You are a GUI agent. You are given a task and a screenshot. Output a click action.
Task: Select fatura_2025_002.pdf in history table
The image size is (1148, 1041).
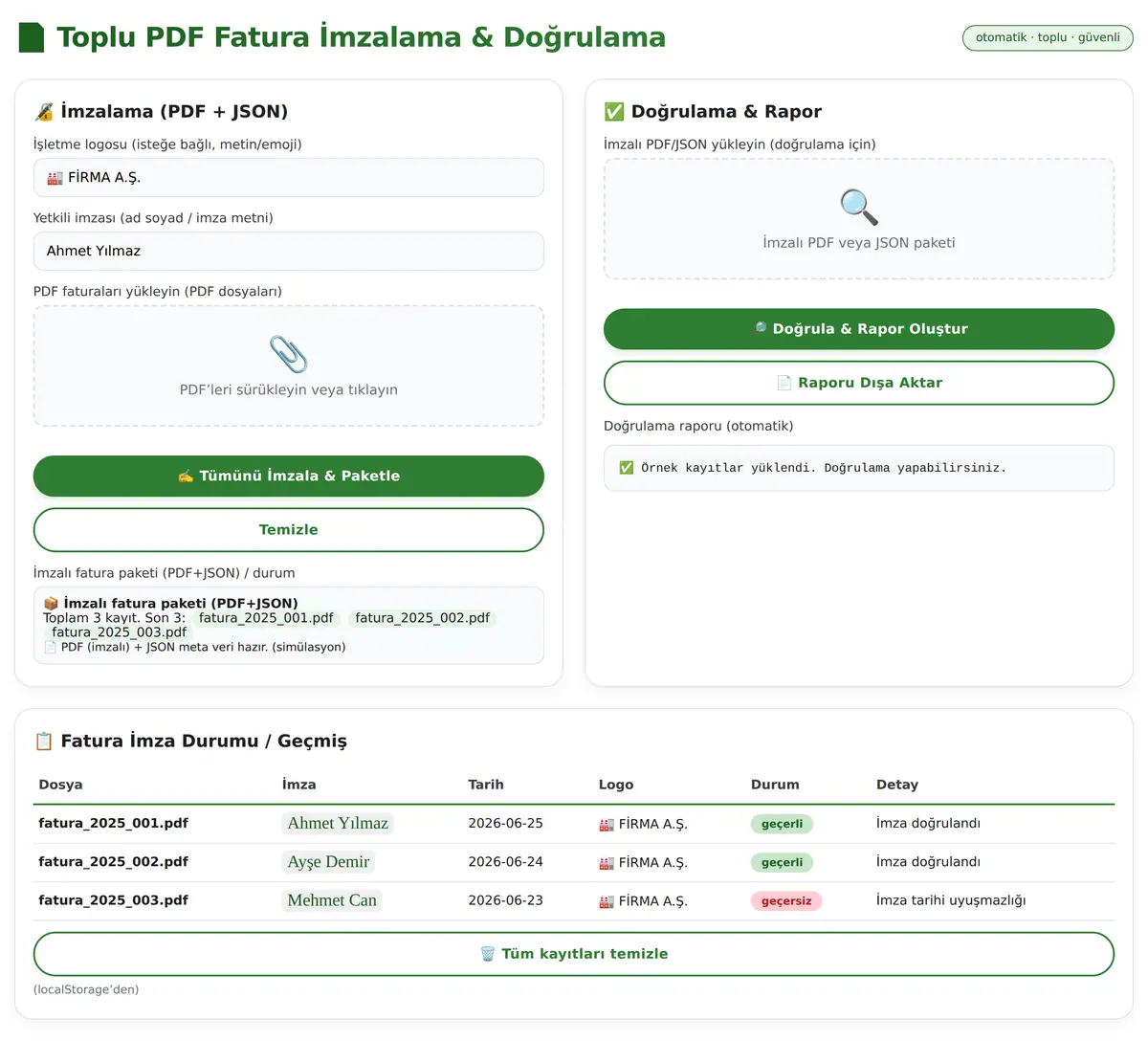(113, 862)
